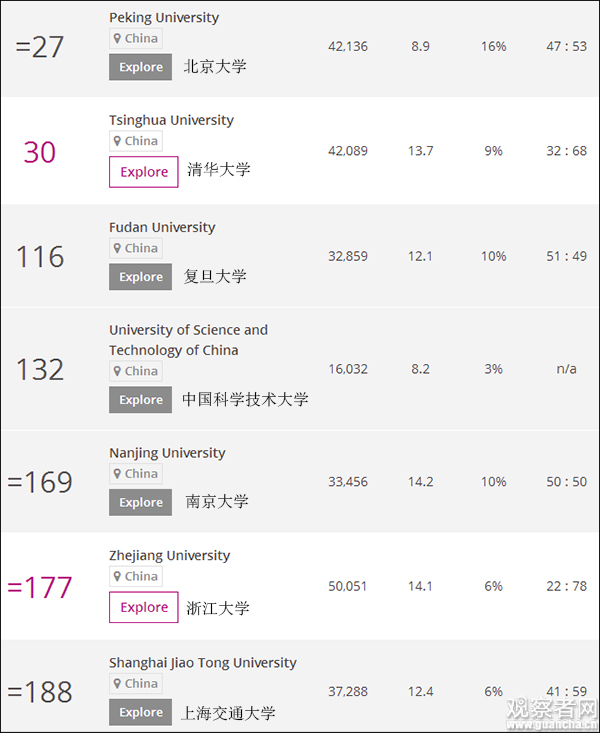Click the Peking University name link
This screenshot has height=733, width=600.
click(164, 18)
